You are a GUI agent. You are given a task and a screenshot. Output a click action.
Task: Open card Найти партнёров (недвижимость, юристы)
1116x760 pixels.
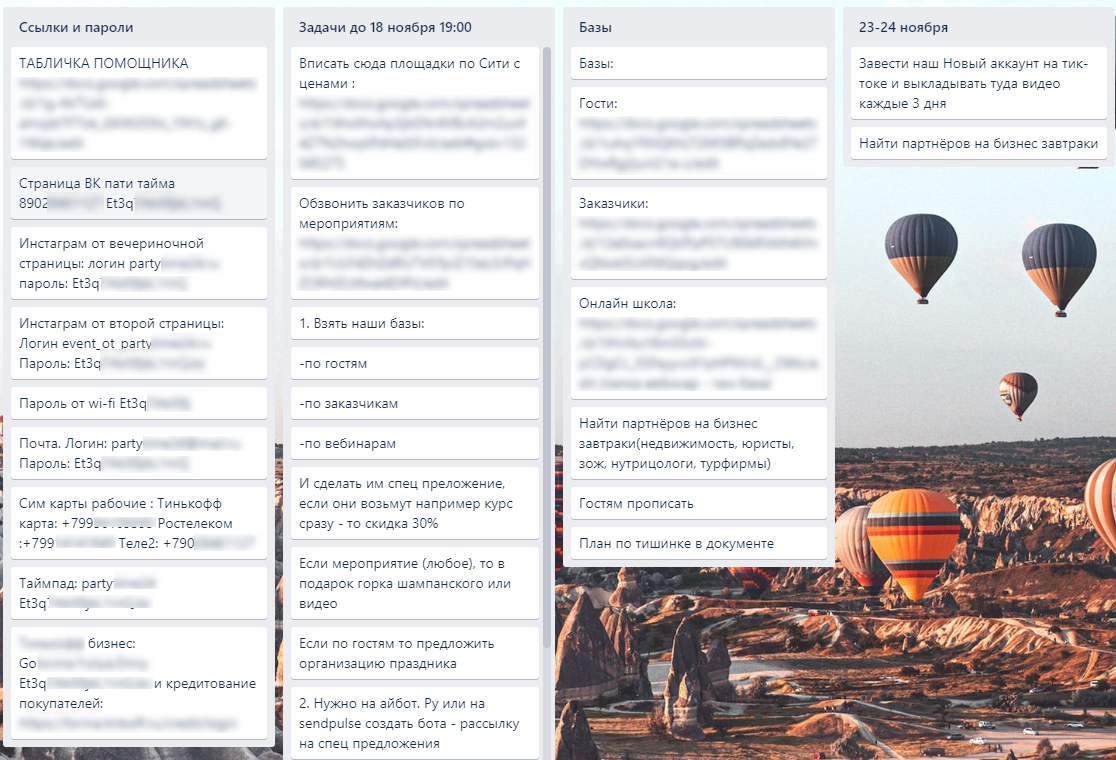click(x=698, y=443)
